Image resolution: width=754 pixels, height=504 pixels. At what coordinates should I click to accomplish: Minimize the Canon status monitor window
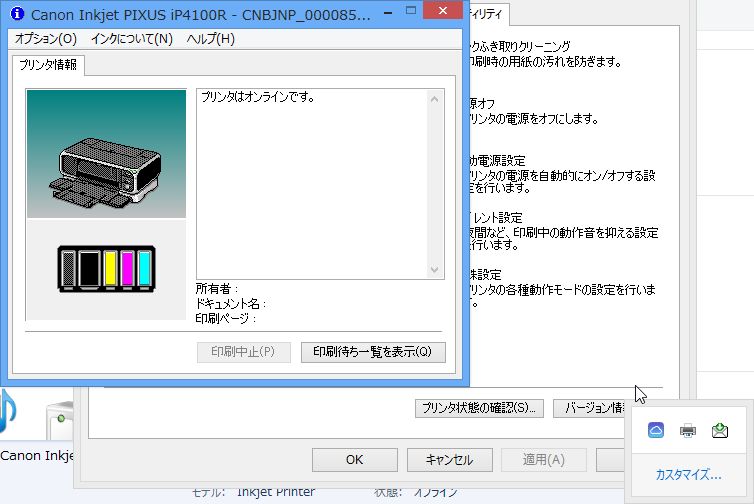[x=388, y=12]
